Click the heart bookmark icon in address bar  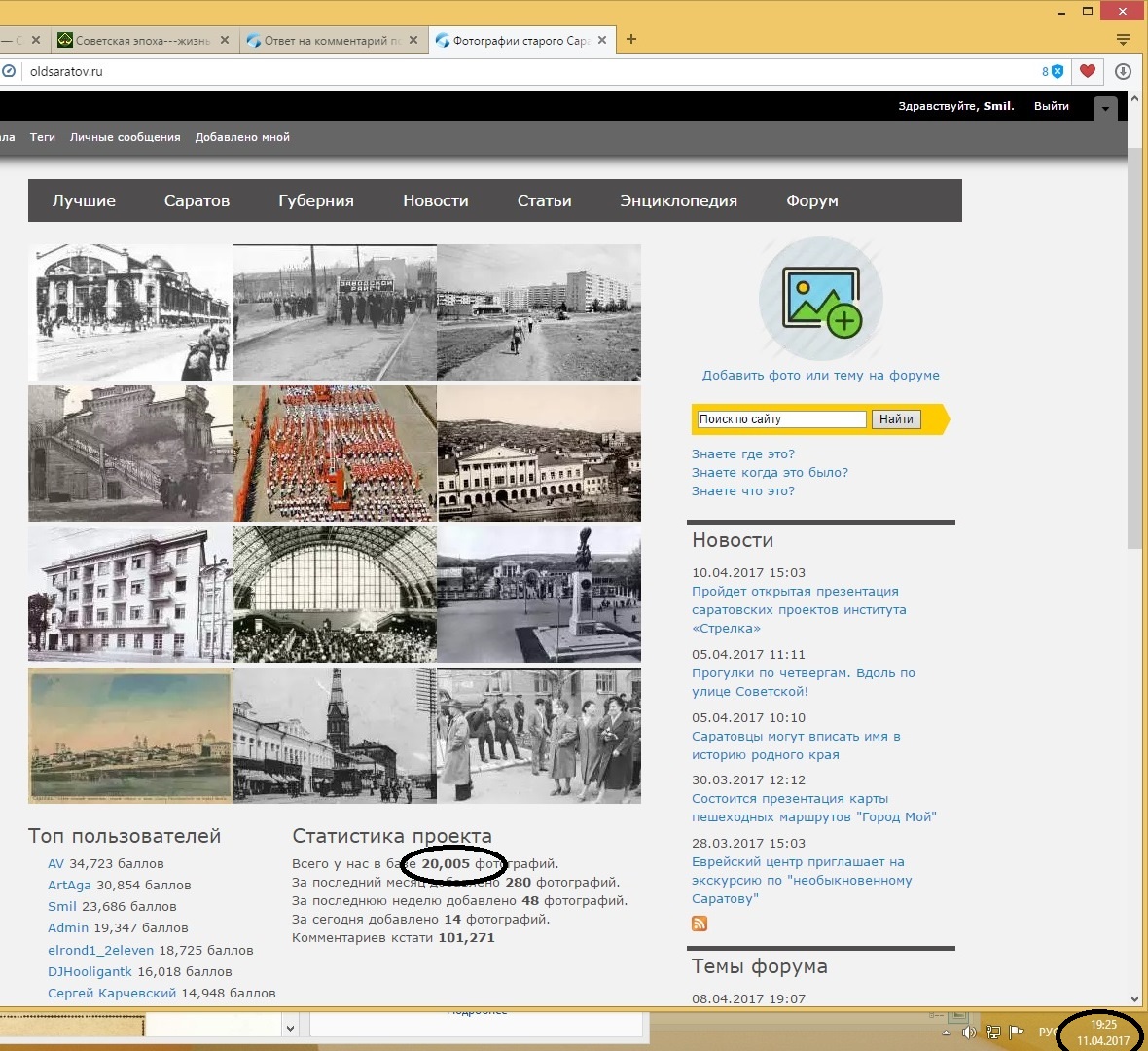[1088, 71]
